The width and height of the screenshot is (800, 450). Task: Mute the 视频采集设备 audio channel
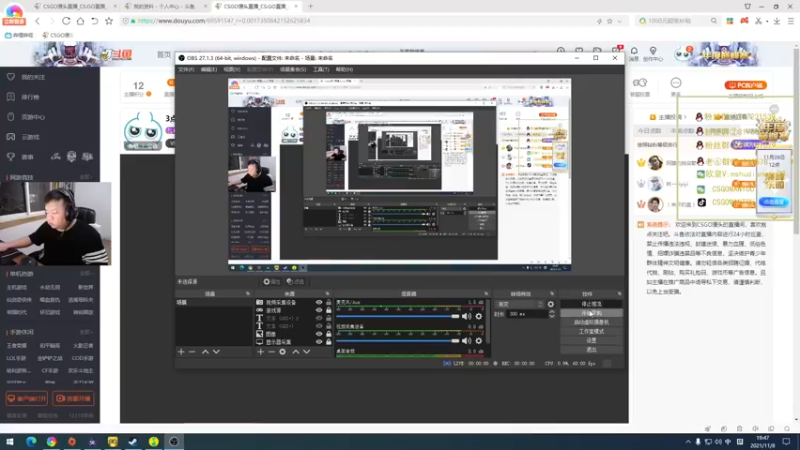point(466,340)
